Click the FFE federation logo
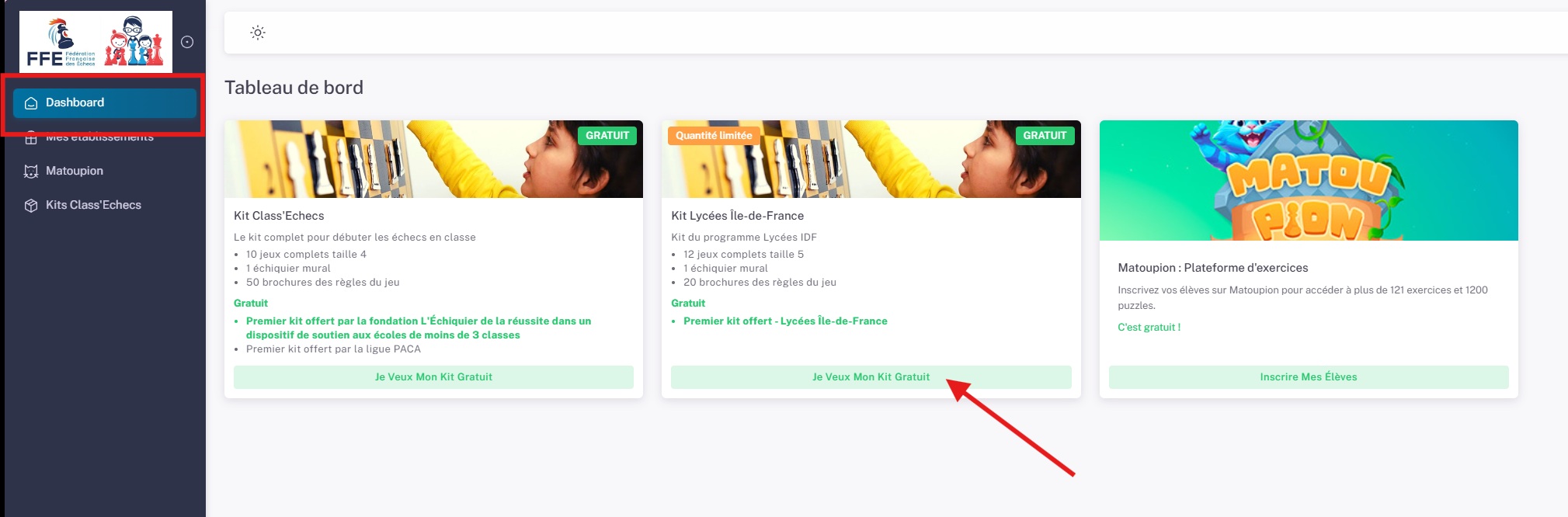1568x517 pixels. coord(96,42)
